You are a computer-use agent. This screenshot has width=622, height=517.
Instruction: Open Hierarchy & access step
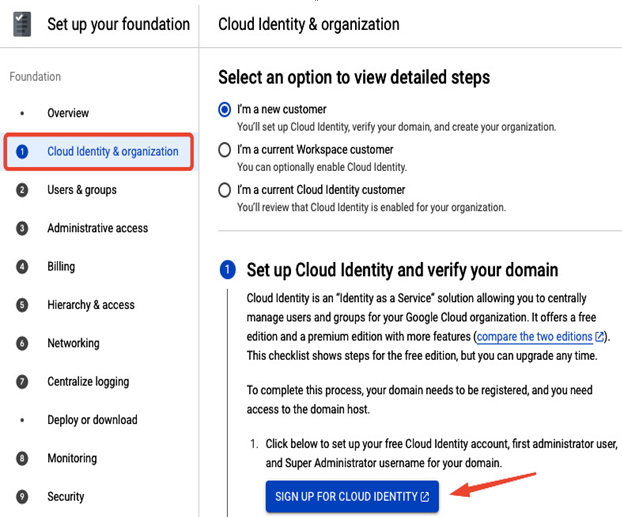[91, 305]
